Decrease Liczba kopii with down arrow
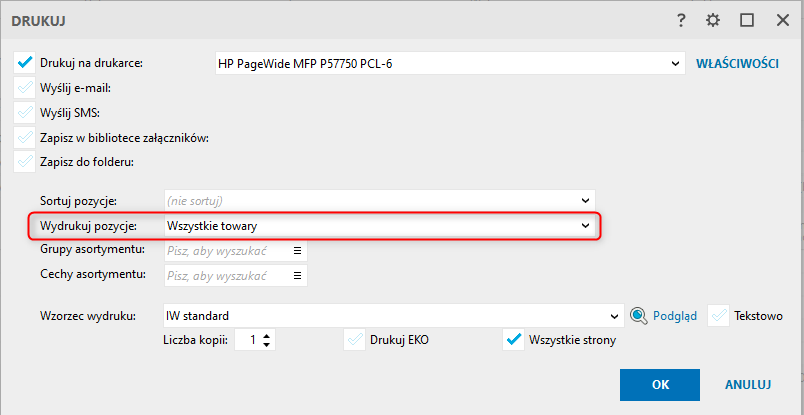This screenshot has width=804, height=415. tap(266, 345)
